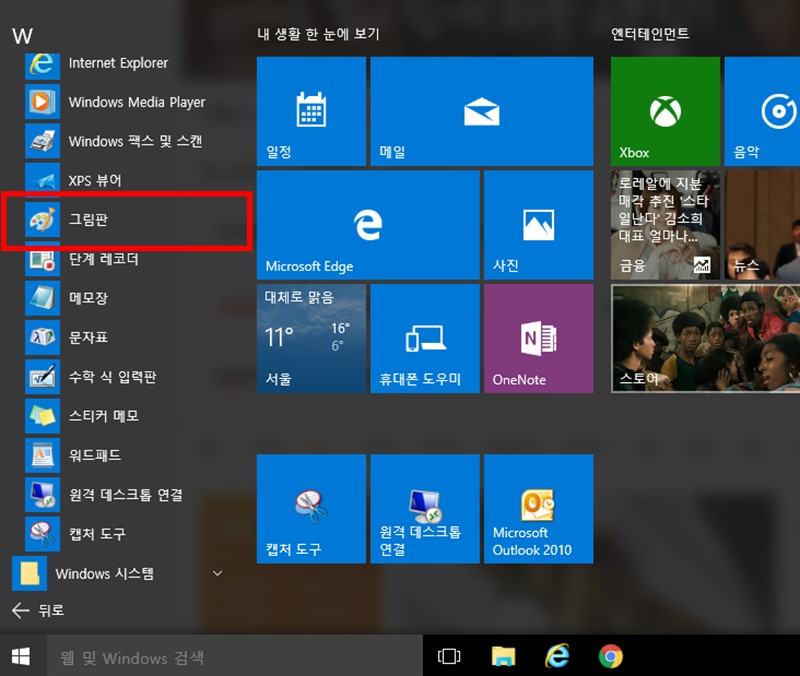Image resolution: width=800 pixels, height=676 pixels.
Task: Open Internet Explorer icon in the app list
Action: (42, 65)
